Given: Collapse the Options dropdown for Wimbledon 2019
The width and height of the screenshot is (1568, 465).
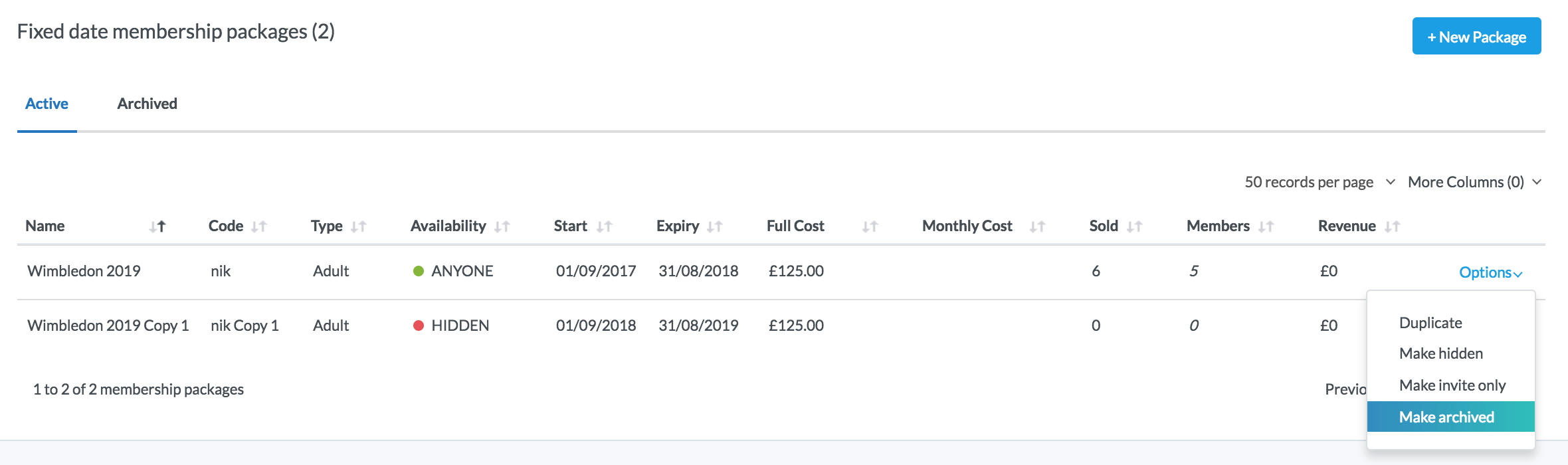Looking at the screenshot, I should click(1490, 272).
